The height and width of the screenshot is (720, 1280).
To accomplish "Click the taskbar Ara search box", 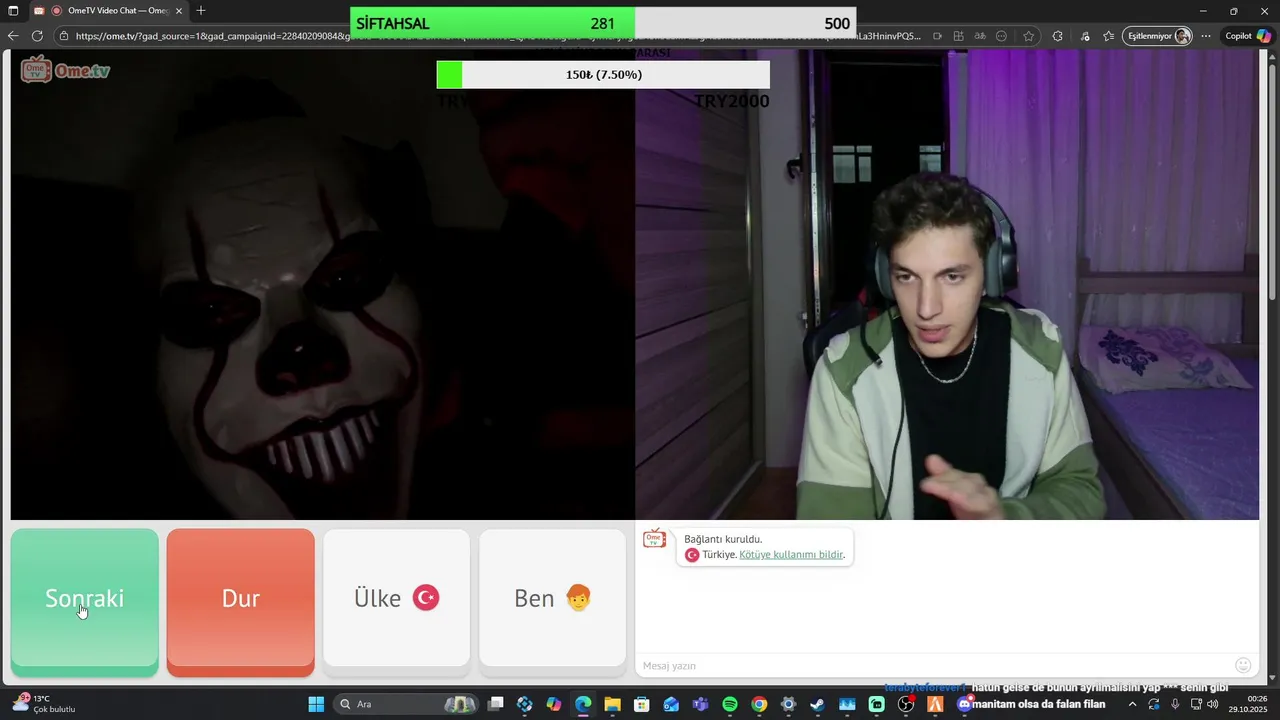I will point(407,704).
